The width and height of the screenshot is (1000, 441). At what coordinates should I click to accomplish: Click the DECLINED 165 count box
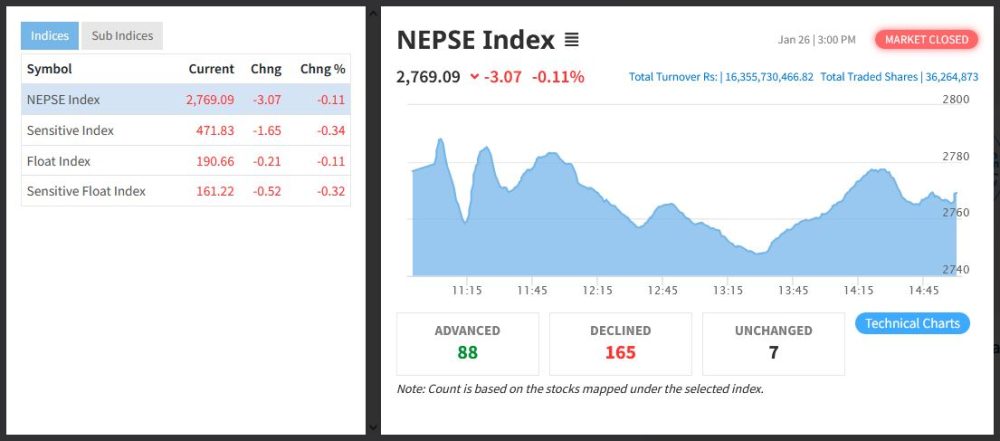[x=620, y=343]
